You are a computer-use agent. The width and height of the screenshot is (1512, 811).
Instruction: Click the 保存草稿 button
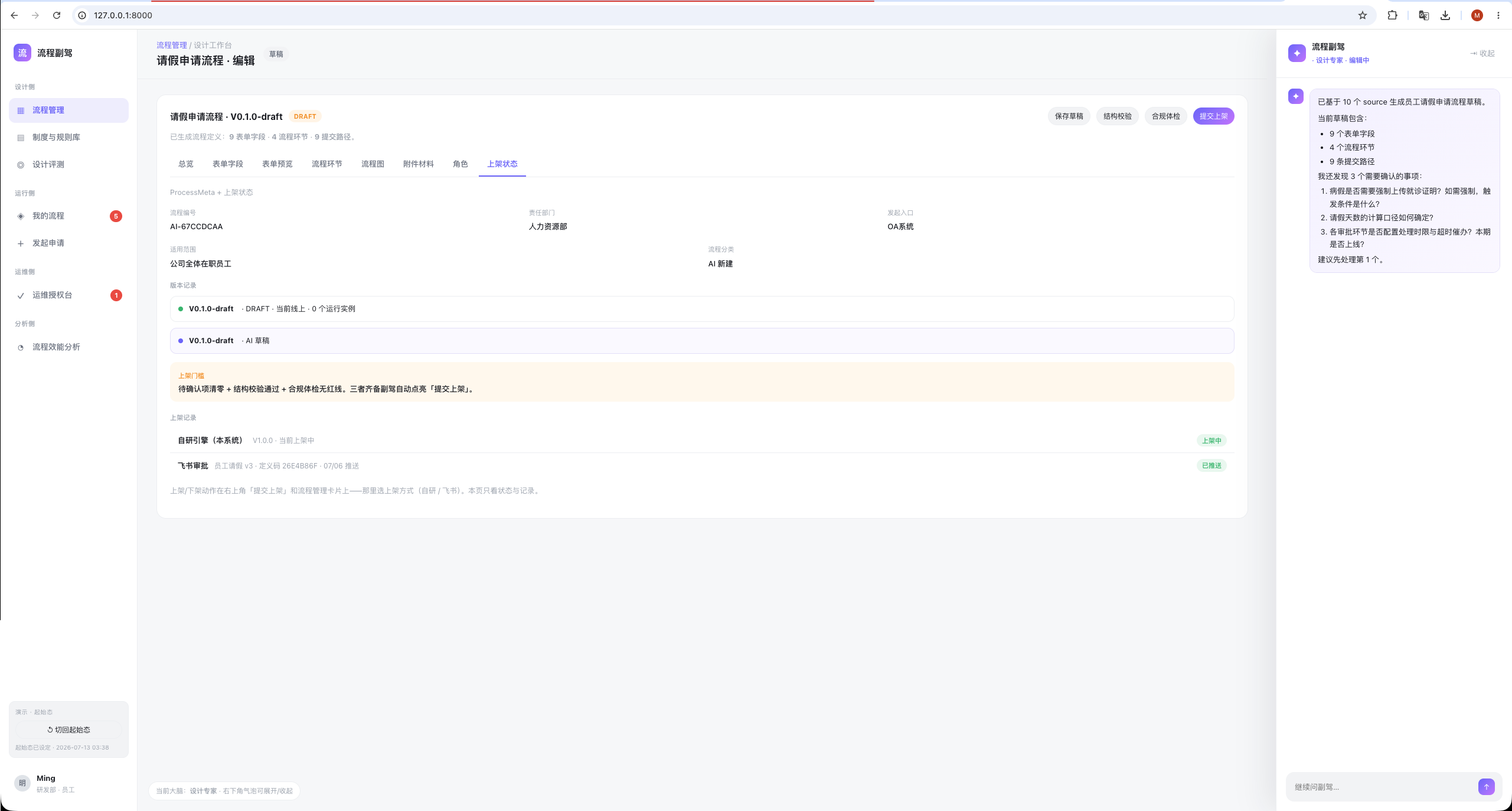(1069, 116)
